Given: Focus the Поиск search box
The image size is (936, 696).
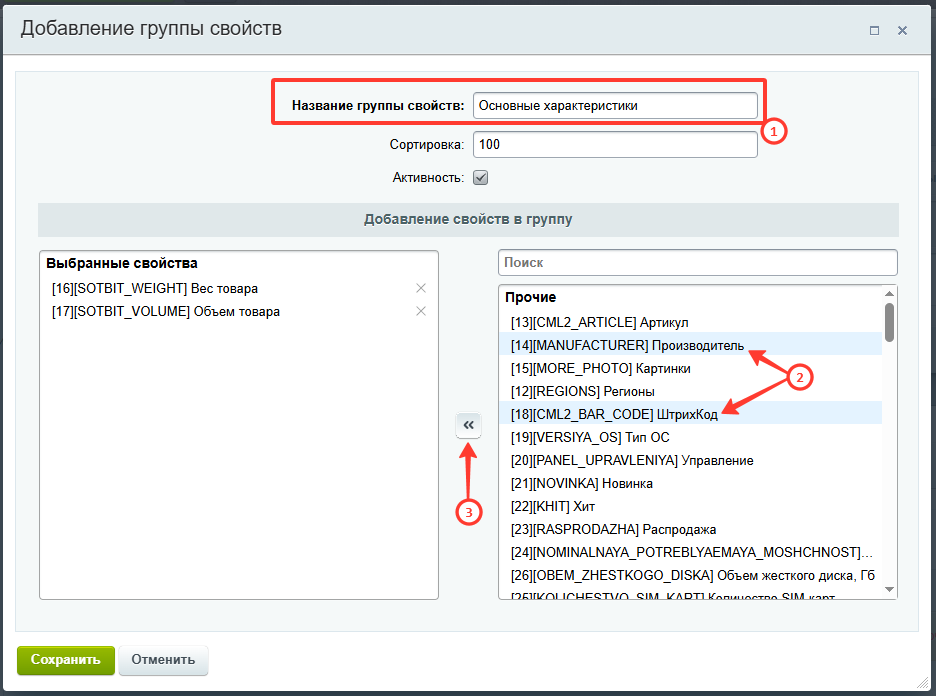Looking at the screenshot, I should [698, 263].
